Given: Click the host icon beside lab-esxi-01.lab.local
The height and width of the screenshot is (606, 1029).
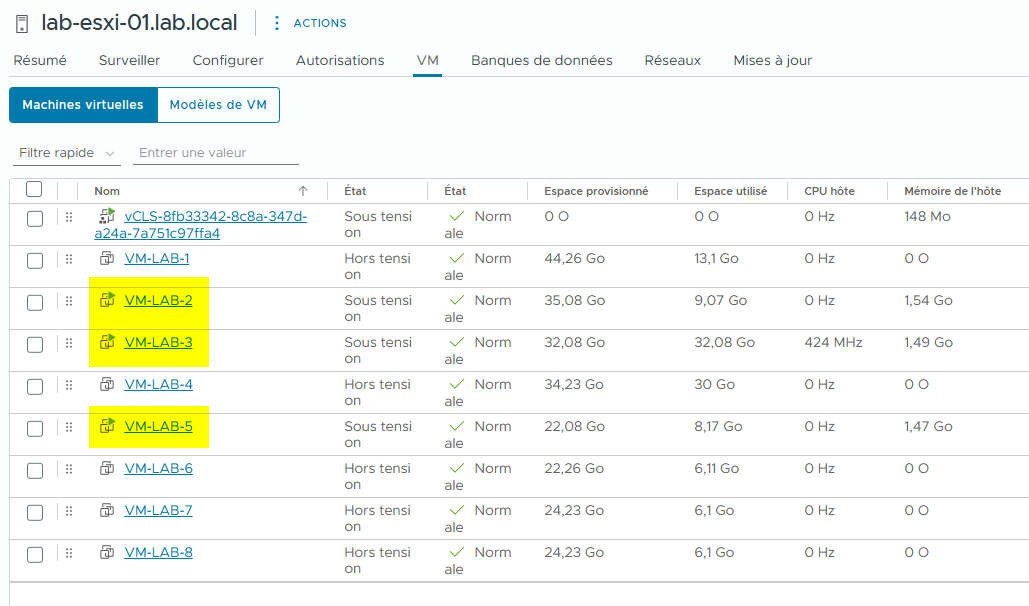Looking at the screenshot, I should click(21, 22).
